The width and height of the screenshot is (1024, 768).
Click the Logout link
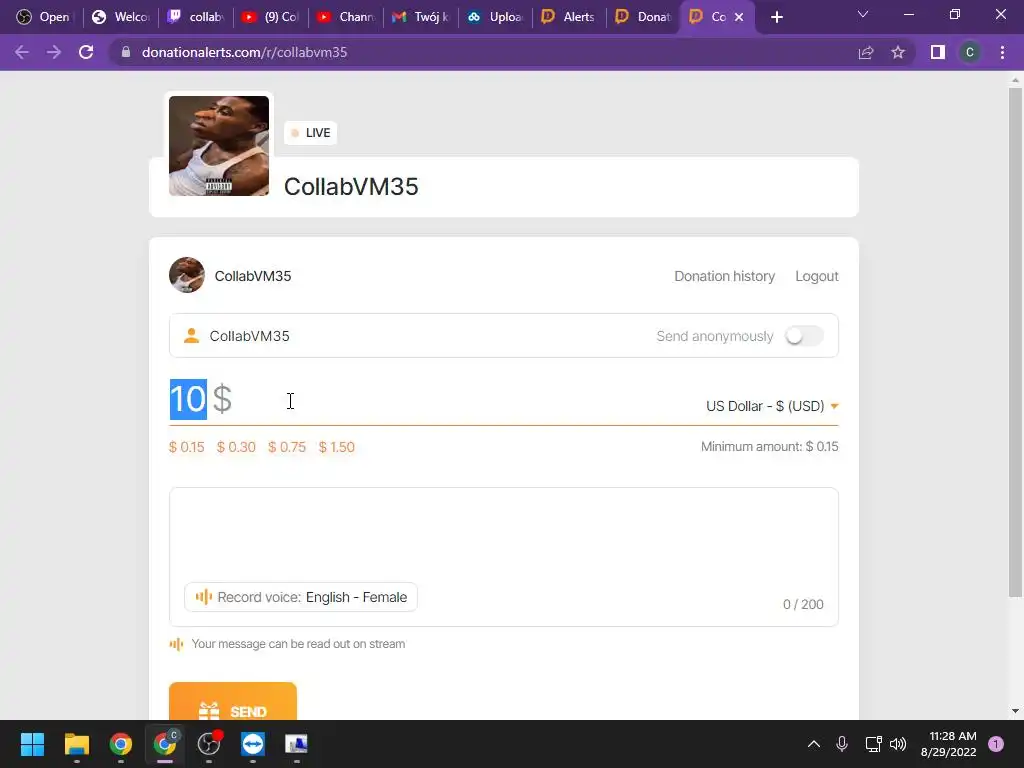pyautogui.click(x=816, y=276)
